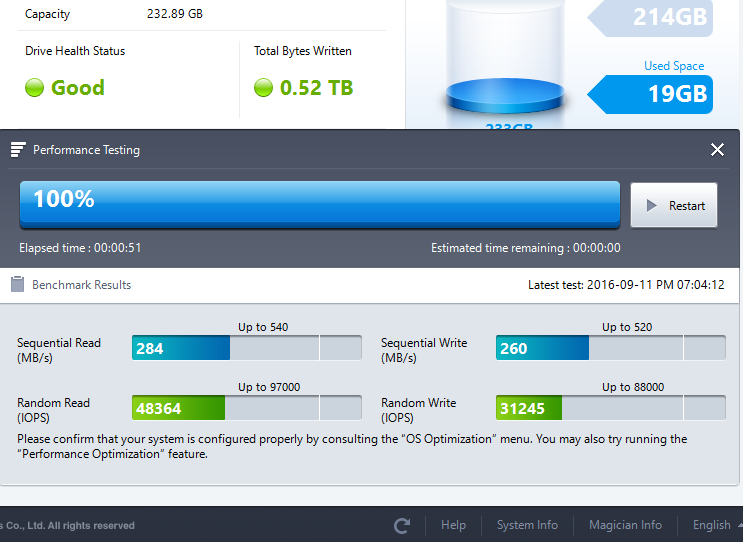Click the Sequential Write 260 result bar
The height and width of the screenshot is (542, 743).
tap(610, 348)
